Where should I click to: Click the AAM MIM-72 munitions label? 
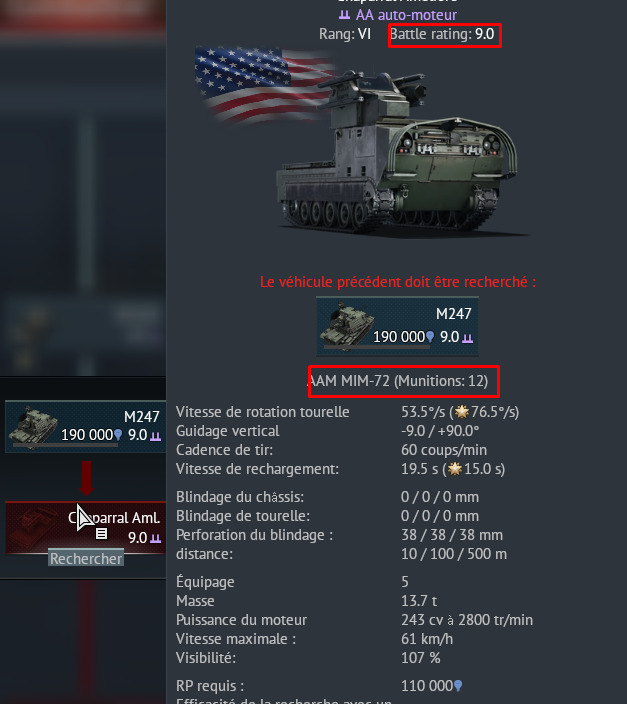pyautogui.click(x=398, y=381)
